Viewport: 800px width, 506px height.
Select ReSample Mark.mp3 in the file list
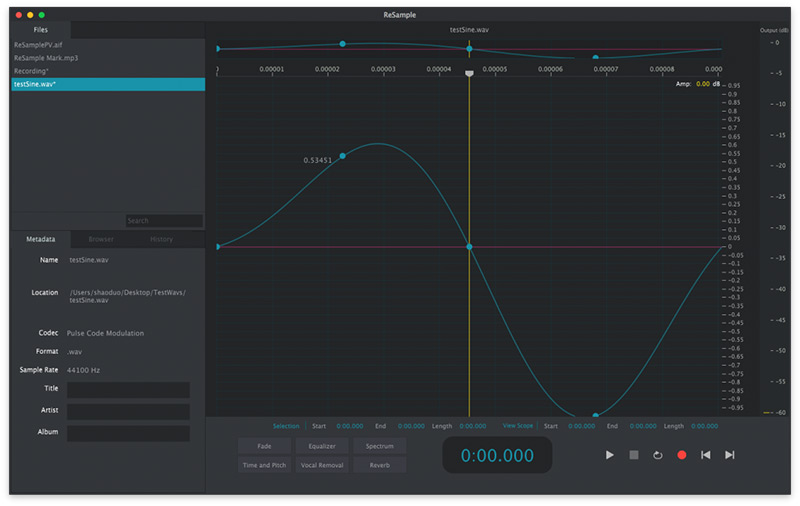[46, 58]
